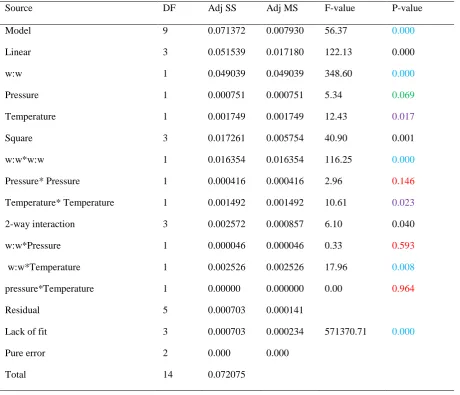The width and height of the screenshot is (460, 395).
Task: Click the "P-value" column header
Action: [x=407, y=8]
